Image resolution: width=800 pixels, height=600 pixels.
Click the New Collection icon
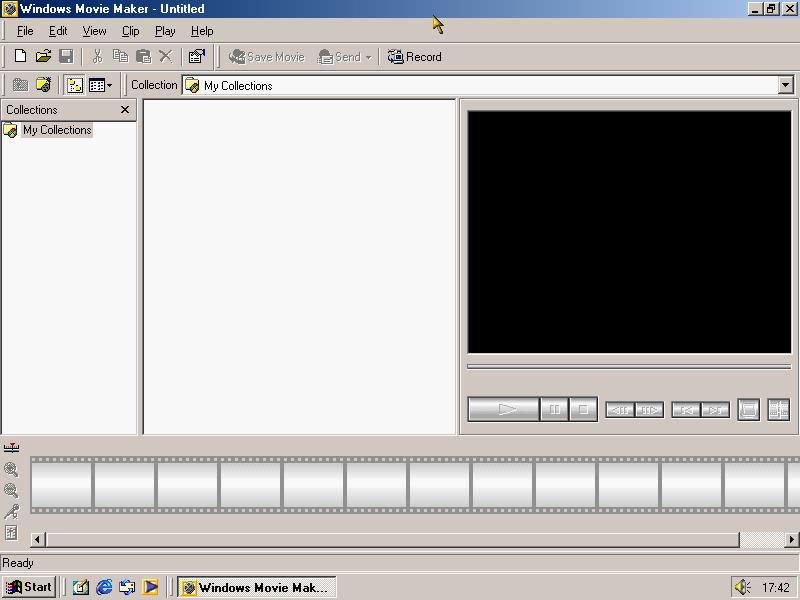43,85
